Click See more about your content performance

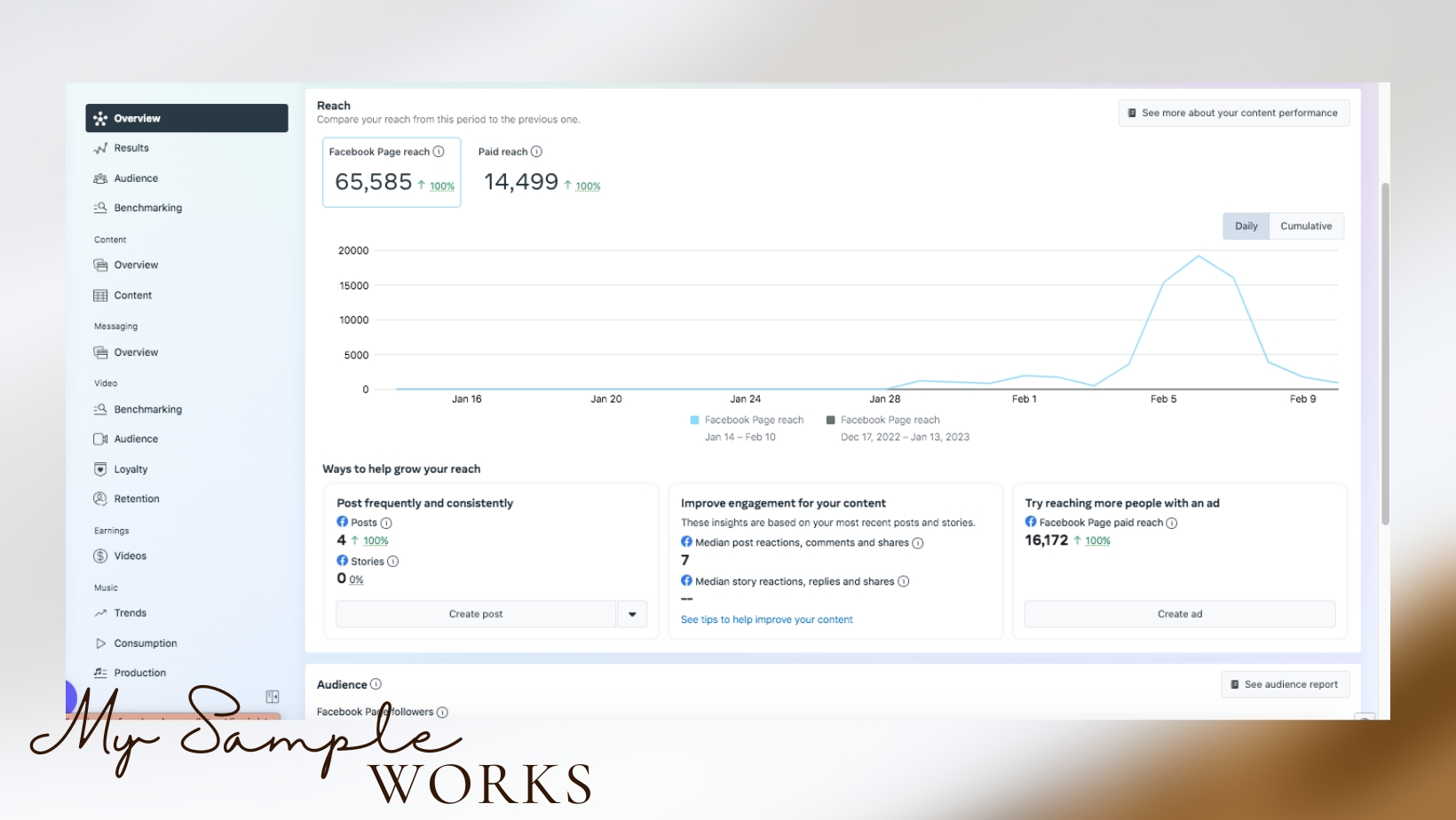pyautogui.click(x=1234, y=113)
